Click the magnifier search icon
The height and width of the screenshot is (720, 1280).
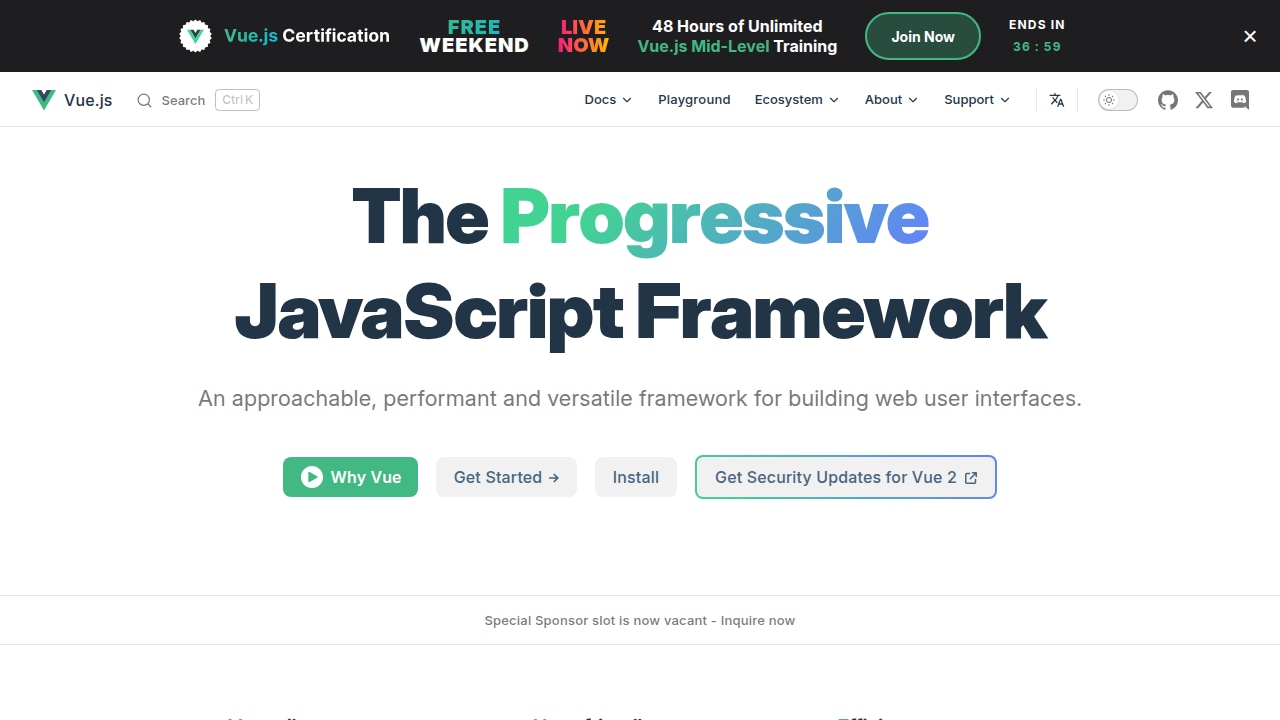coord(145,100)
